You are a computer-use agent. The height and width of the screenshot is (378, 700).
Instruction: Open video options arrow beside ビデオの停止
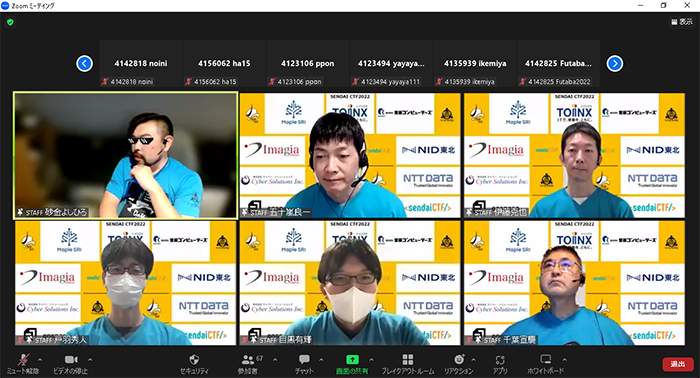click(x=90, y=359)
